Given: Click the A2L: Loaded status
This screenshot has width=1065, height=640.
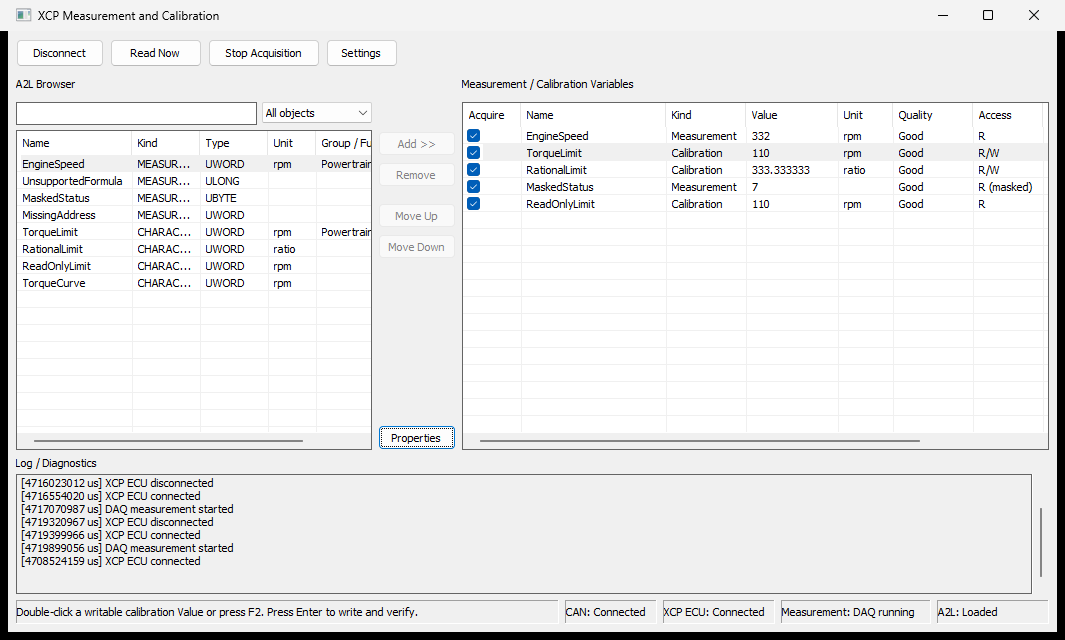Looking at the screenshot, I should pyautogui.click(x=992, y=612).
